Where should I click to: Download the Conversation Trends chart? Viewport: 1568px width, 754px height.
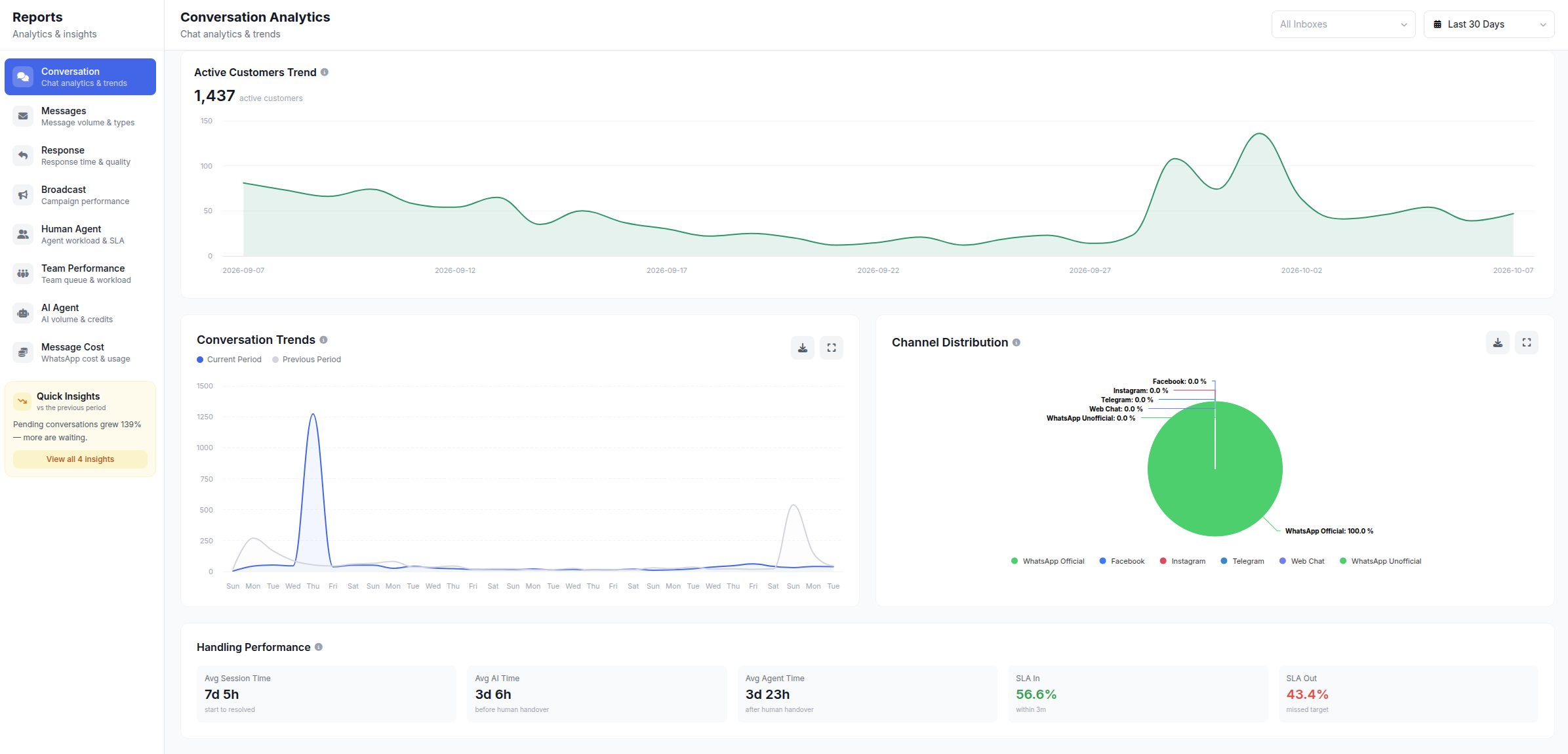point(803,348)
